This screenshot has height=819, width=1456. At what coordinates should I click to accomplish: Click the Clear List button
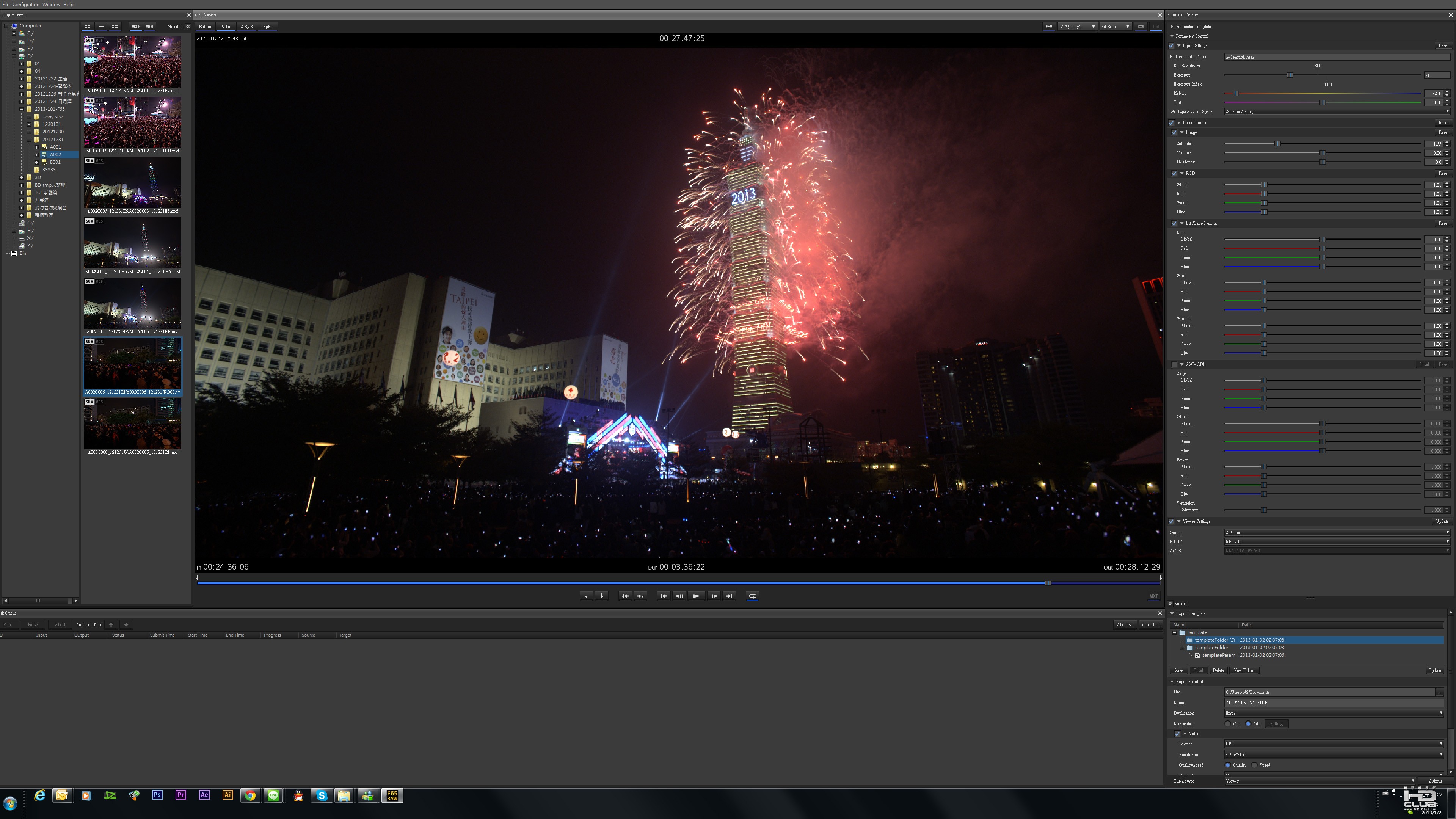point(1150,625)
